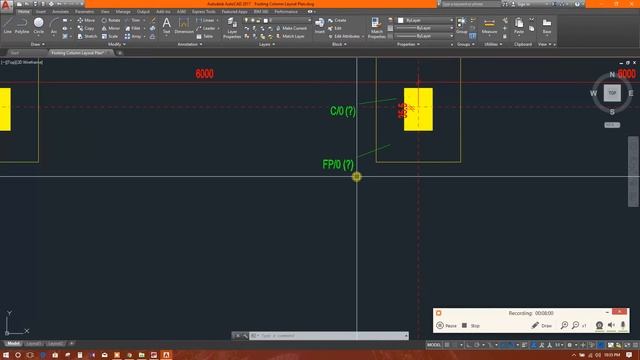Open the Layer Properties manager
The image size is (640, 360).
(232, 28)
